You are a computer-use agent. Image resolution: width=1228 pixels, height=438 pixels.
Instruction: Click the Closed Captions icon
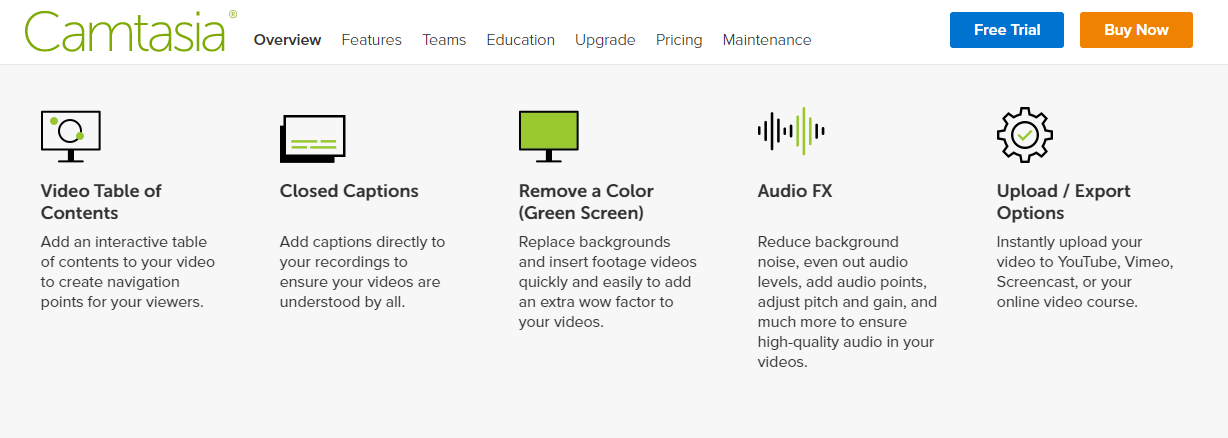312,138
